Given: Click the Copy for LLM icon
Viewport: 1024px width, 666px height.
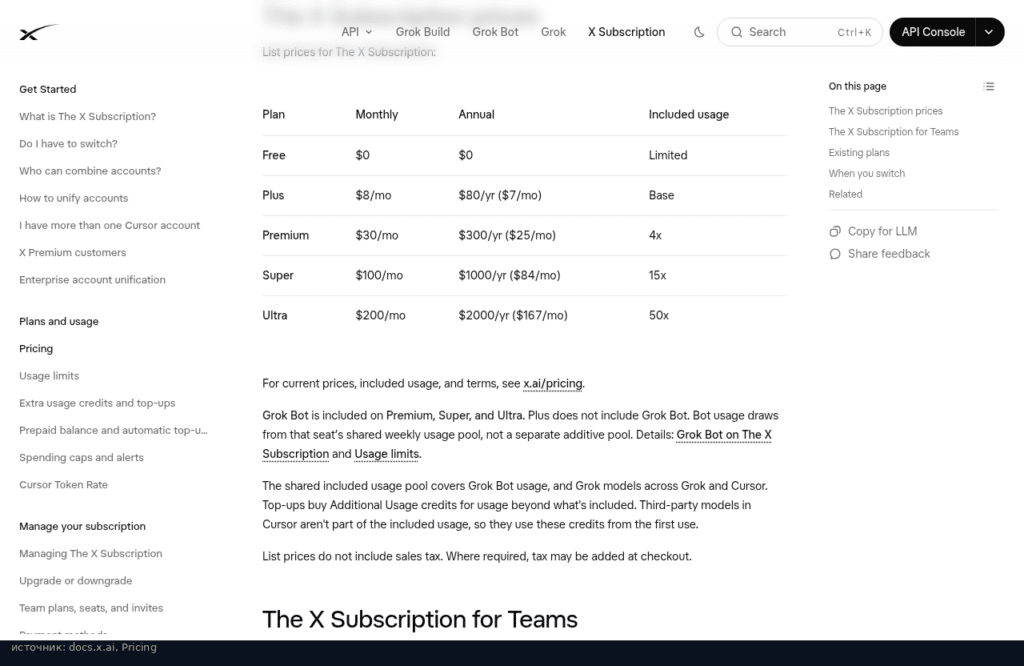Looking at the screenshot, I should click(835, 231).
